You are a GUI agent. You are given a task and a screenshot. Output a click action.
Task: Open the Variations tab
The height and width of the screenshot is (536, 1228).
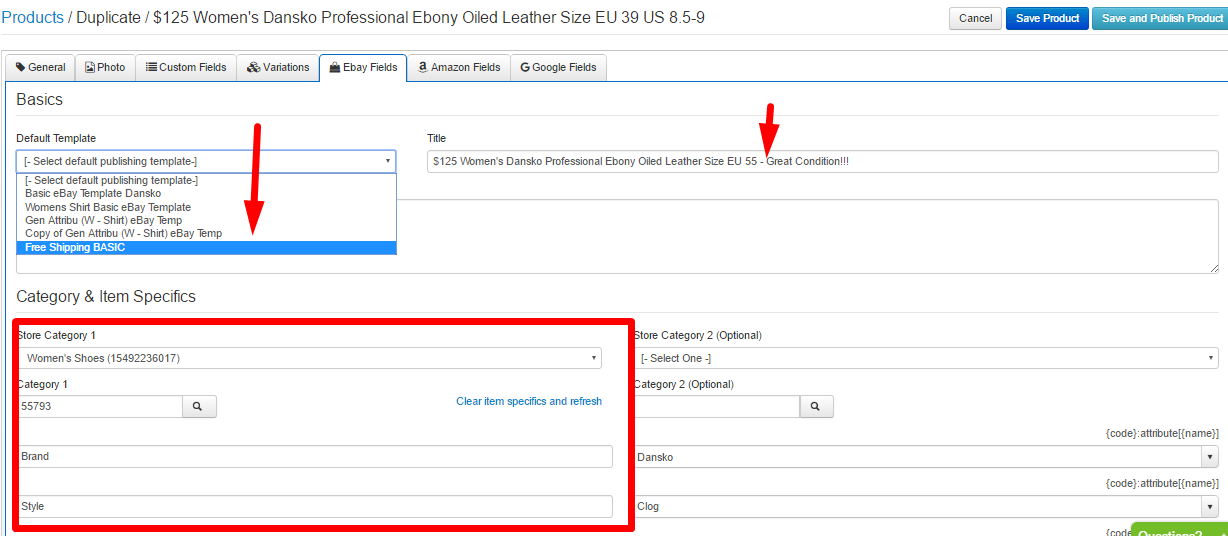(278, 67)
